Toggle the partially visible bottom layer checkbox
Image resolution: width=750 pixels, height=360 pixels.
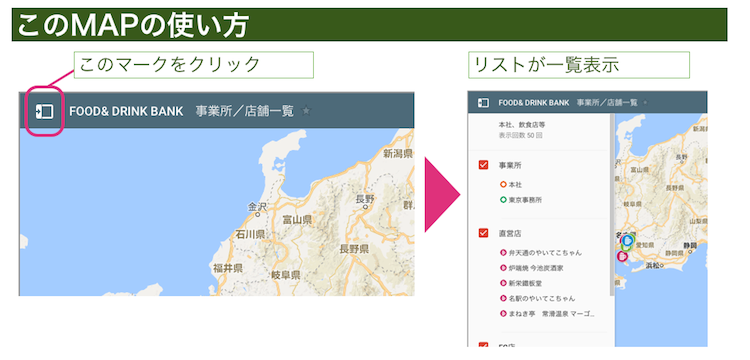click(483, 344)
